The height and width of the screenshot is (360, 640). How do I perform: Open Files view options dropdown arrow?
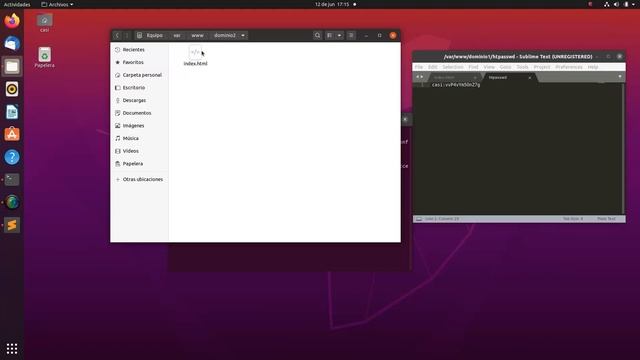(339, 36)
